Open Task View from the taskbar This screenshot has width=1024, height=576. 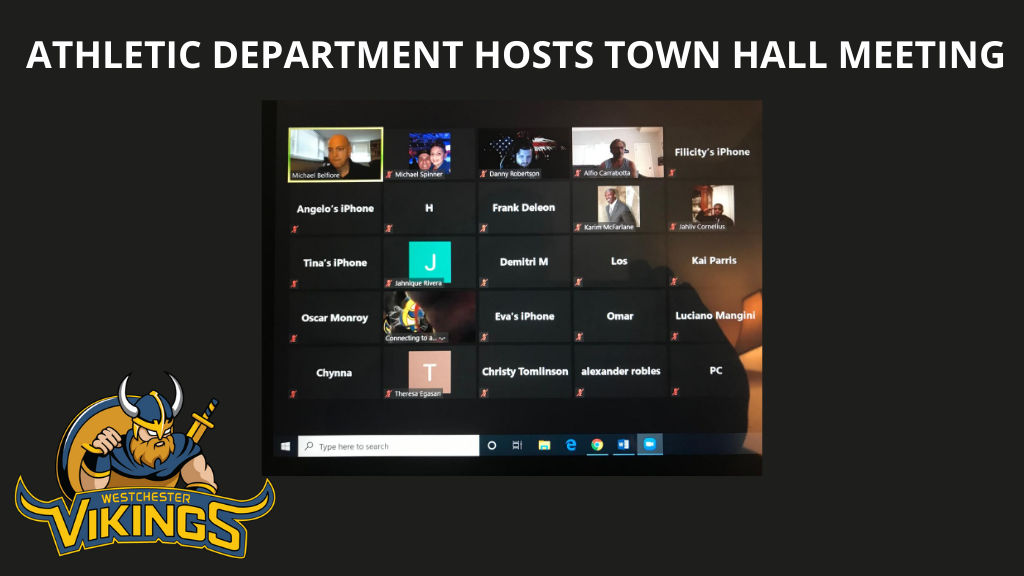(516, 444)
